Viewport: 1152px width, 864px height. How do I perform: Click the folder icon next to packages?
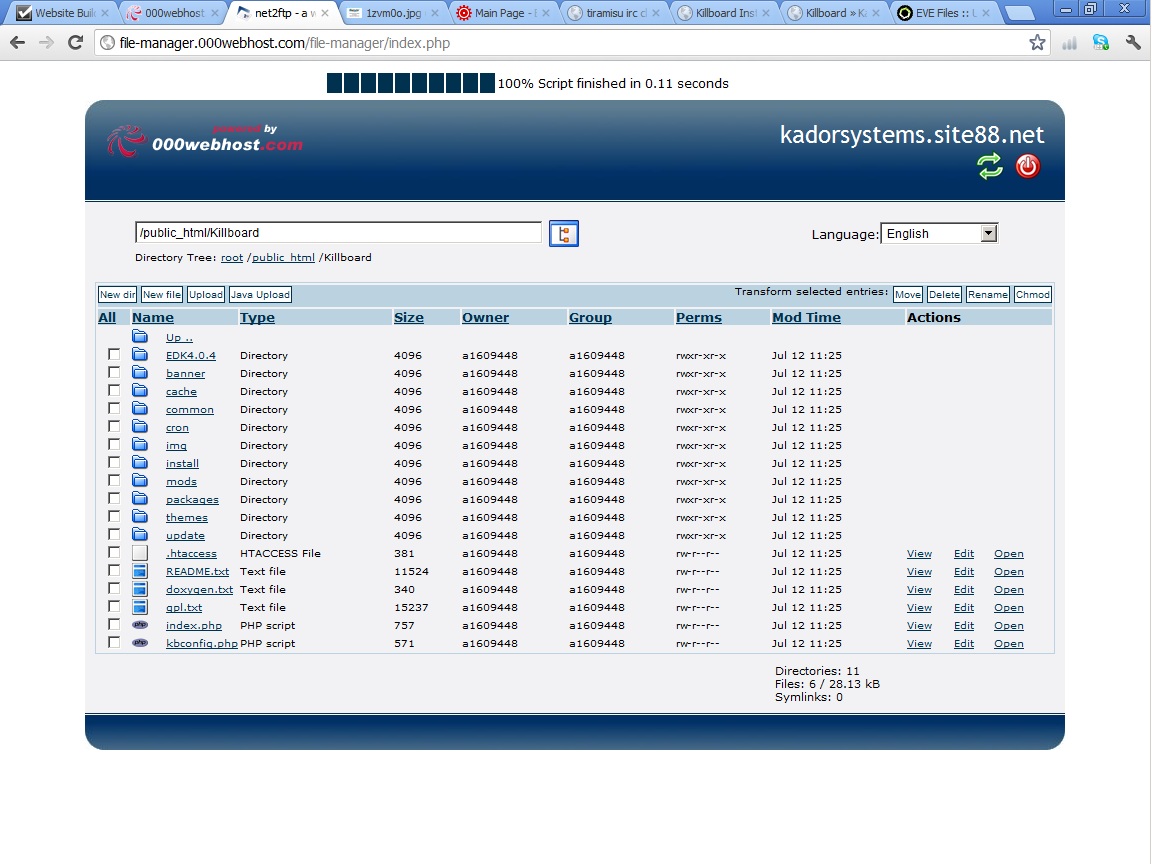point(140,499)
